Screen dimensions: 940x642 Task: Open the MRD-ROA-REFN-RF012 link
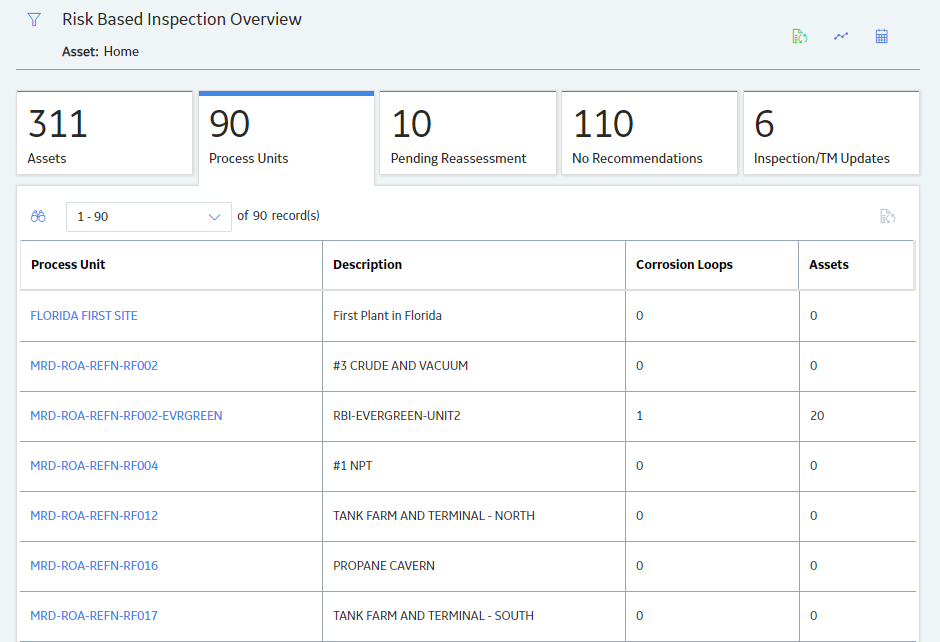[x=94, y=516]
